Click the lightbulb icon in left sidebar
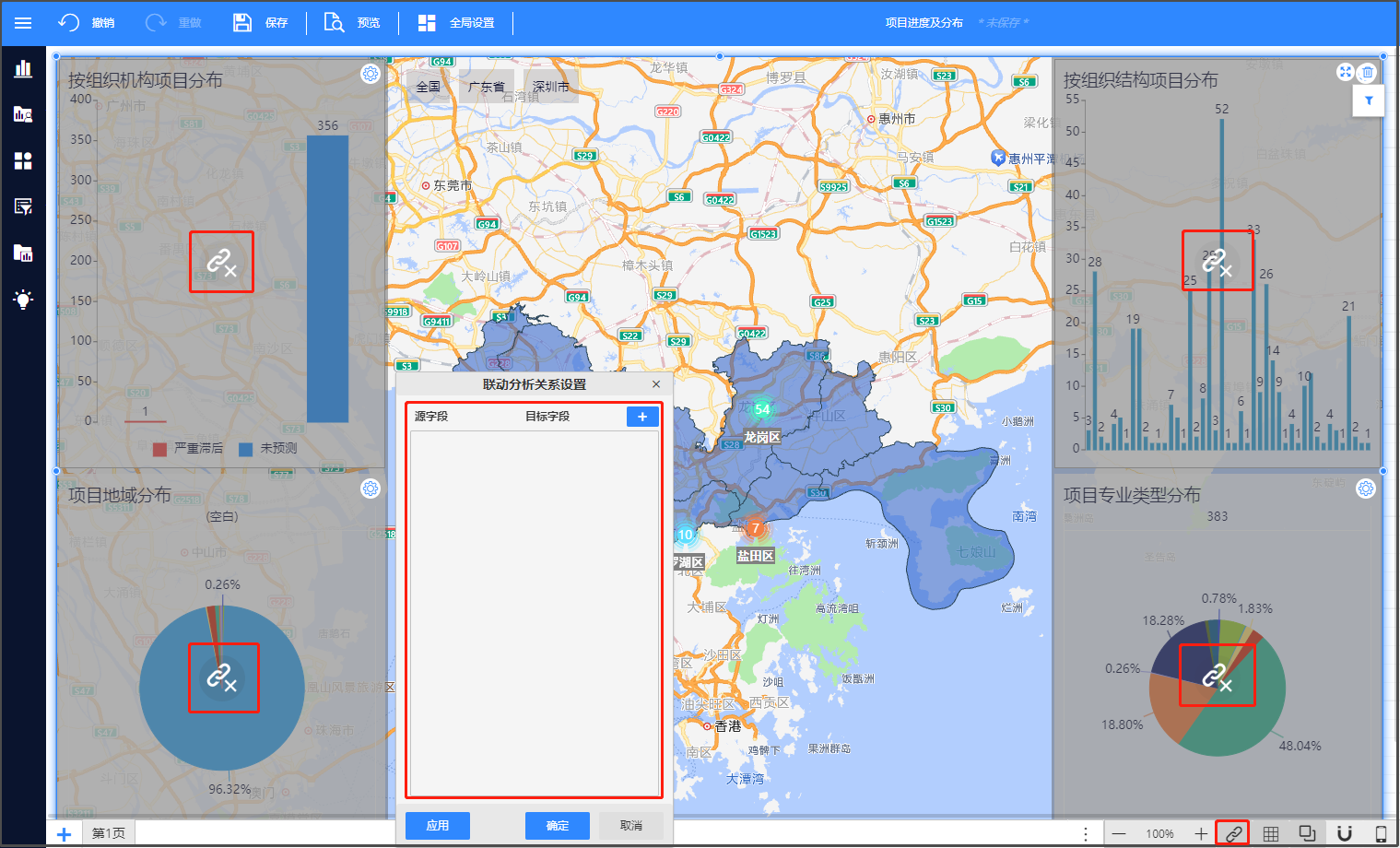 [x=23, y=299]
